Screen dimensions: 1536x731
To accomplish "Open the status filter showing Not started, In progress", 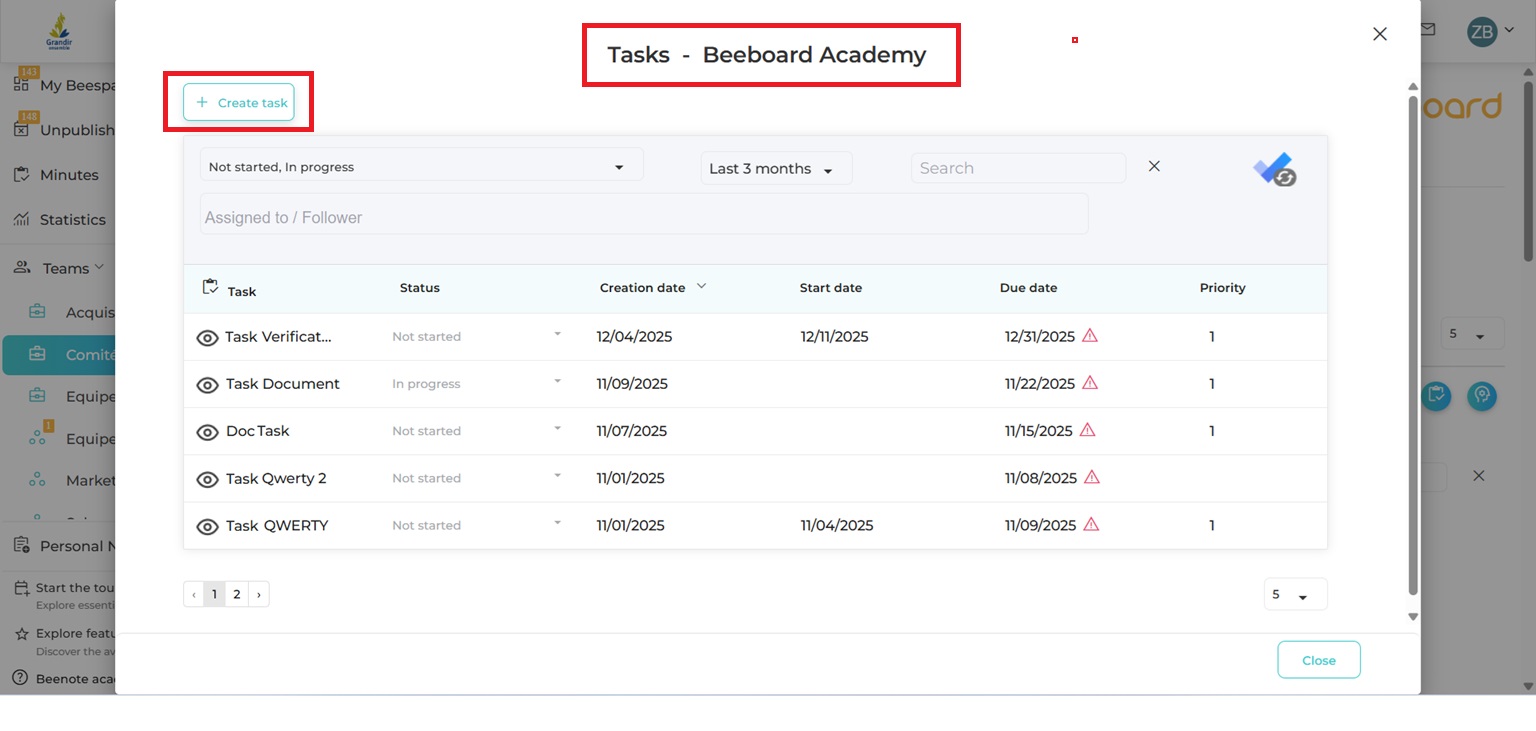I will click(x=420, y=165).
